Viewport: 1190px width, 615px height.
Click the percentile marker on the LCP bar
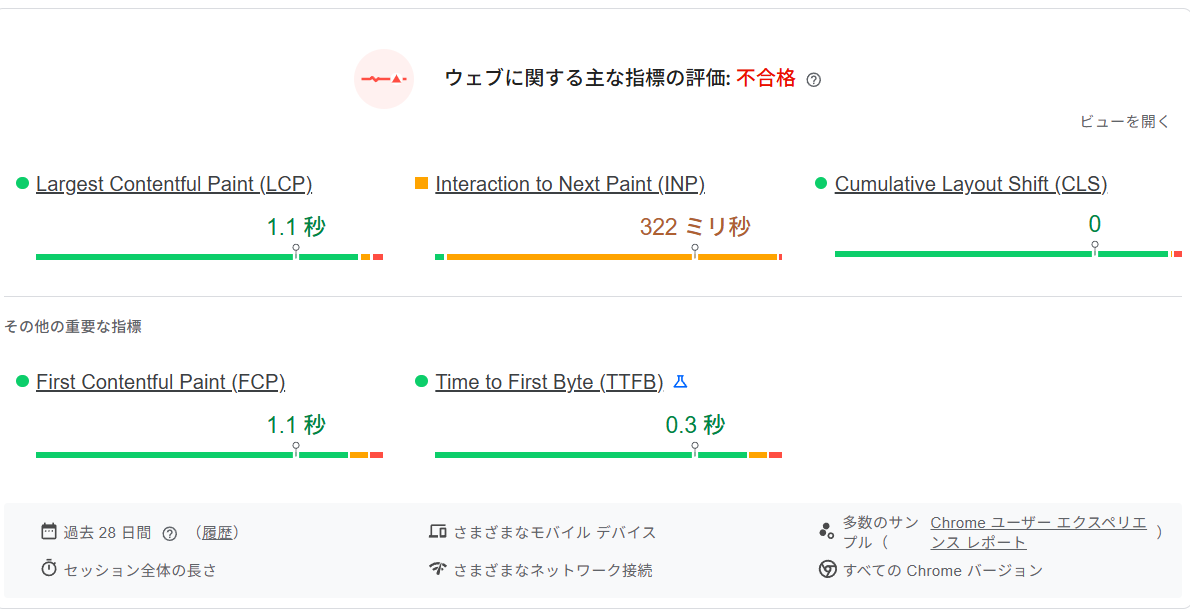coord(296,249)
